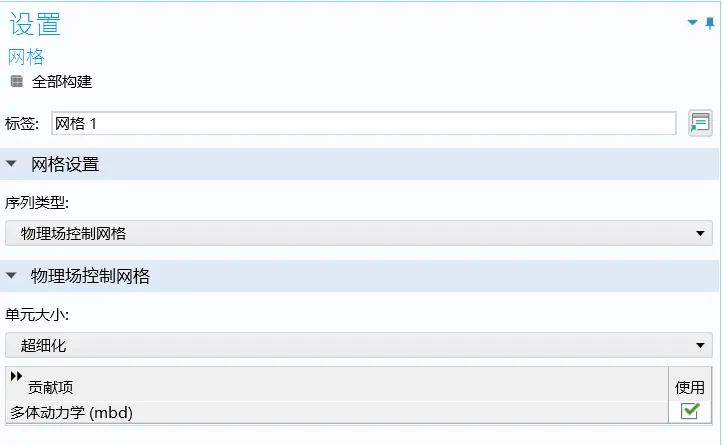Uncheck the 使用 checkbox for 多体动力学 (mbd)
Screen dimensions: 723x445
click(x=690, y=411)
